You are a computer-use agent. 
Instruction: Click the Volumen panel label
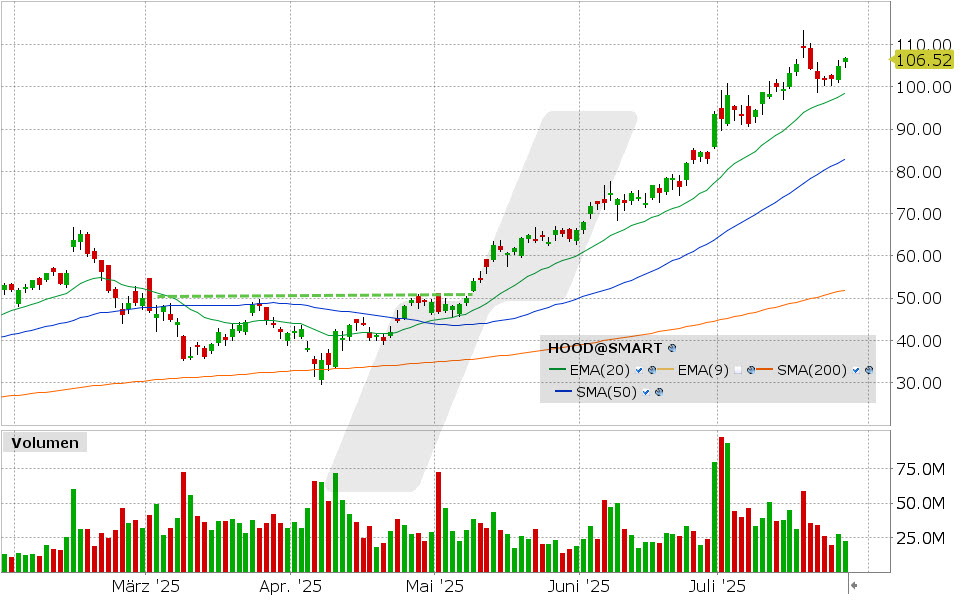(x=45, y=443)
